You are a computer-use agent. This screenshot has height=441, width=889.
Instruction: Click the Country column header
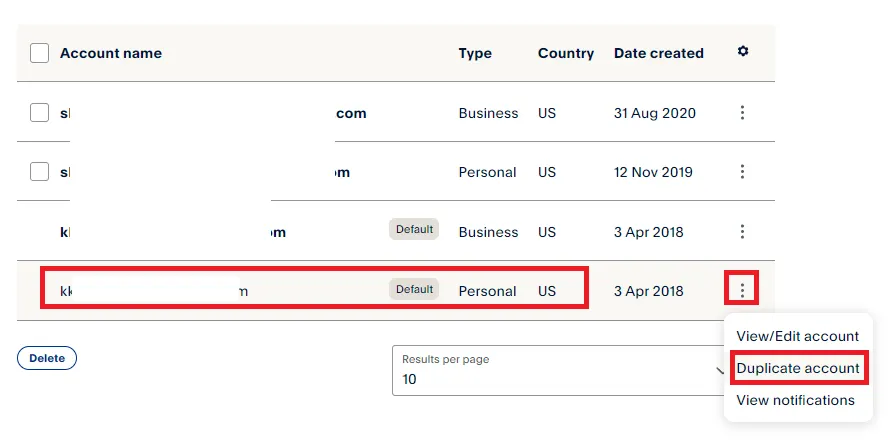(566, 53)
